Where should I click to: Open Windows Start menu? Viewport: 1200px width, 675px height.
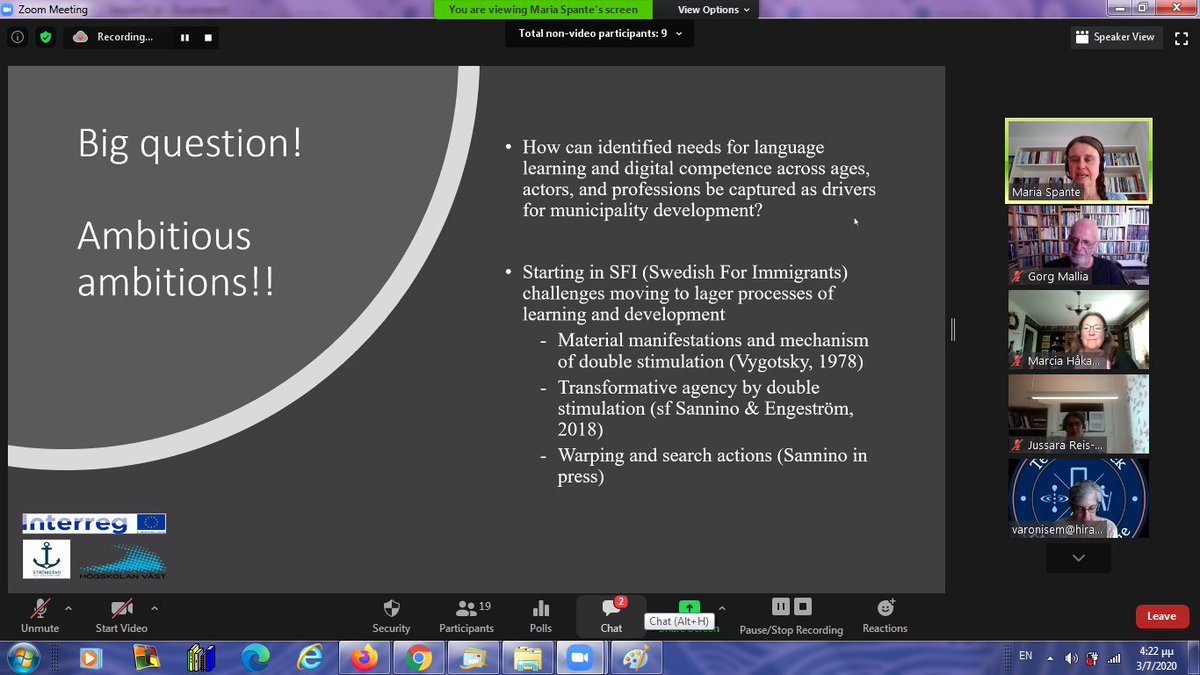click(22, 658)
